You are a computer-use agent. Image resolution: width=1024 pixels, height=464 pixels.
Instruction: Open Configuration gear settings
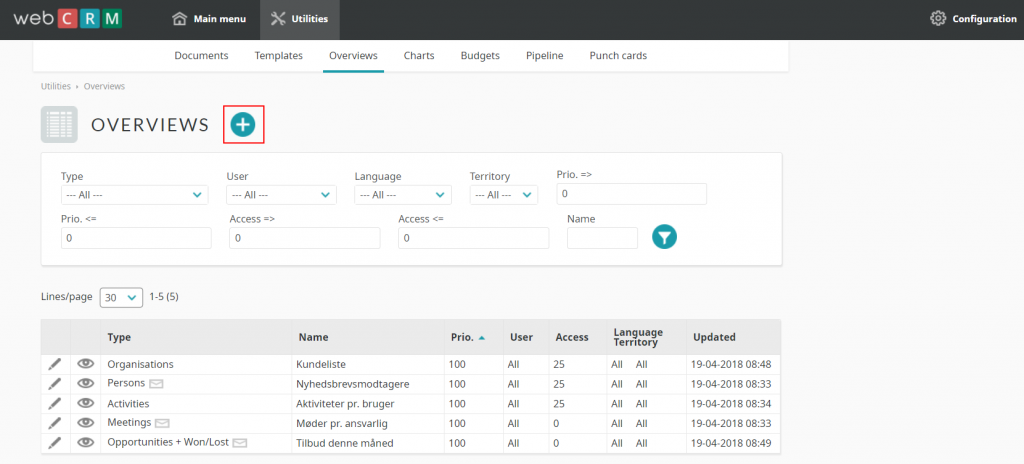coord(937,19)
